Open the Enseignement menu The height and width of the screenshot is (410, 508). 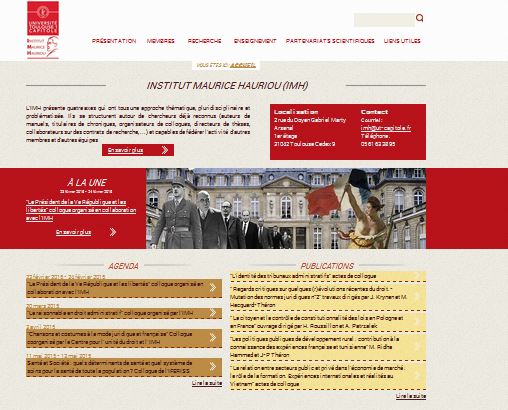pos(255,41)
